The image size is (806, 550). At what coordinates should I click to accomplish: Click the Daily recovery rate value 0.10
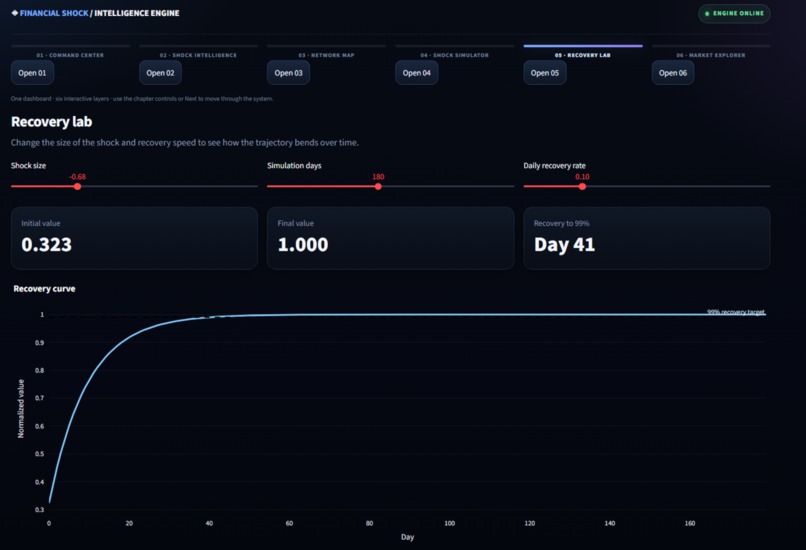click(x=582, y=177)
